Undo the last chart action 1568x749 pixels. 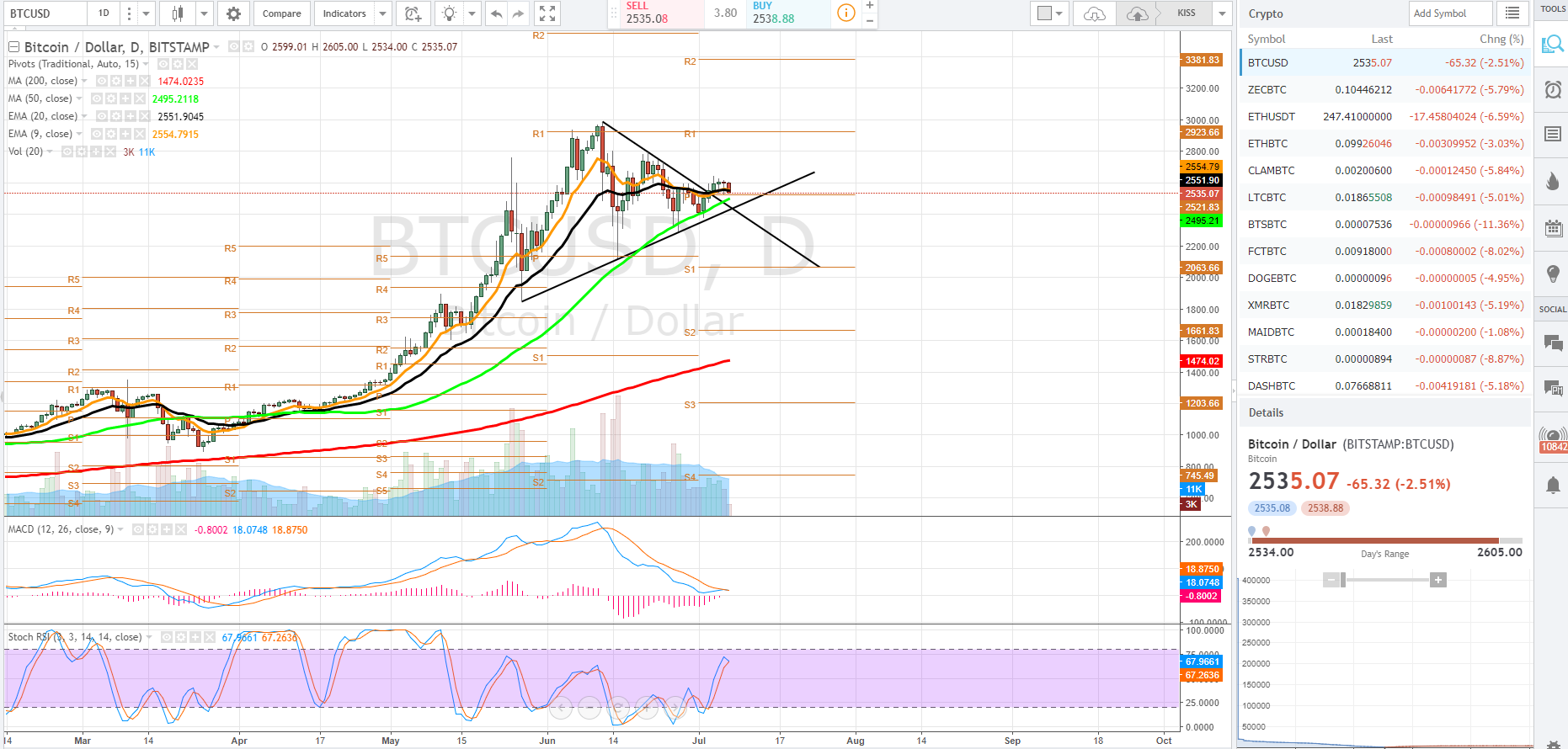(x=496, y=13)
